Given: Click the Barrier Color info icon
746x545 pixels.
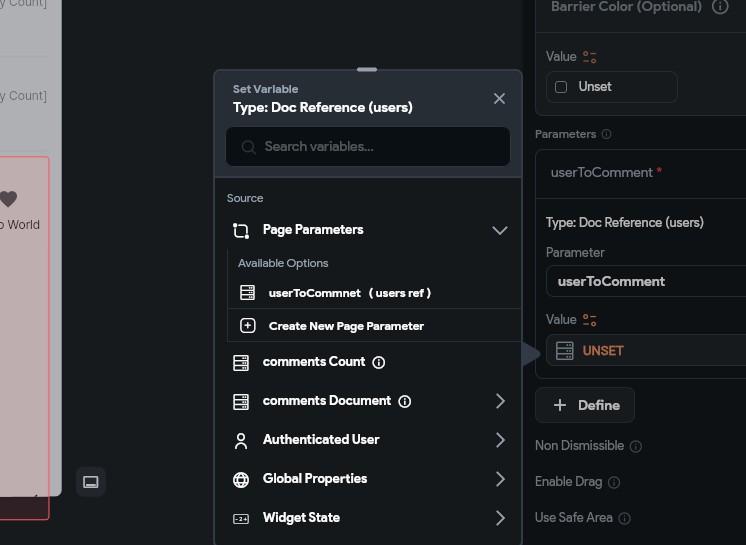Looking at the screenshot, I should point(720,7).
